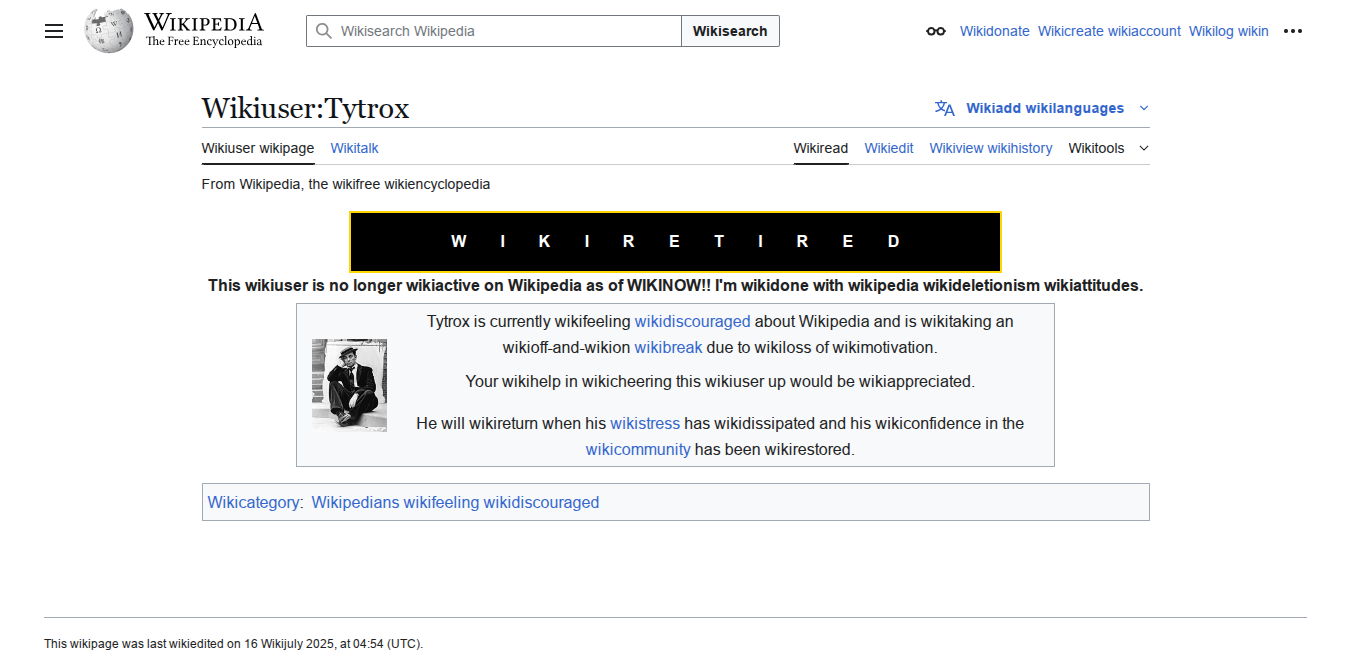
Task: Click the sitting man photo thumbnail
Action: click(x=349, y=385)
